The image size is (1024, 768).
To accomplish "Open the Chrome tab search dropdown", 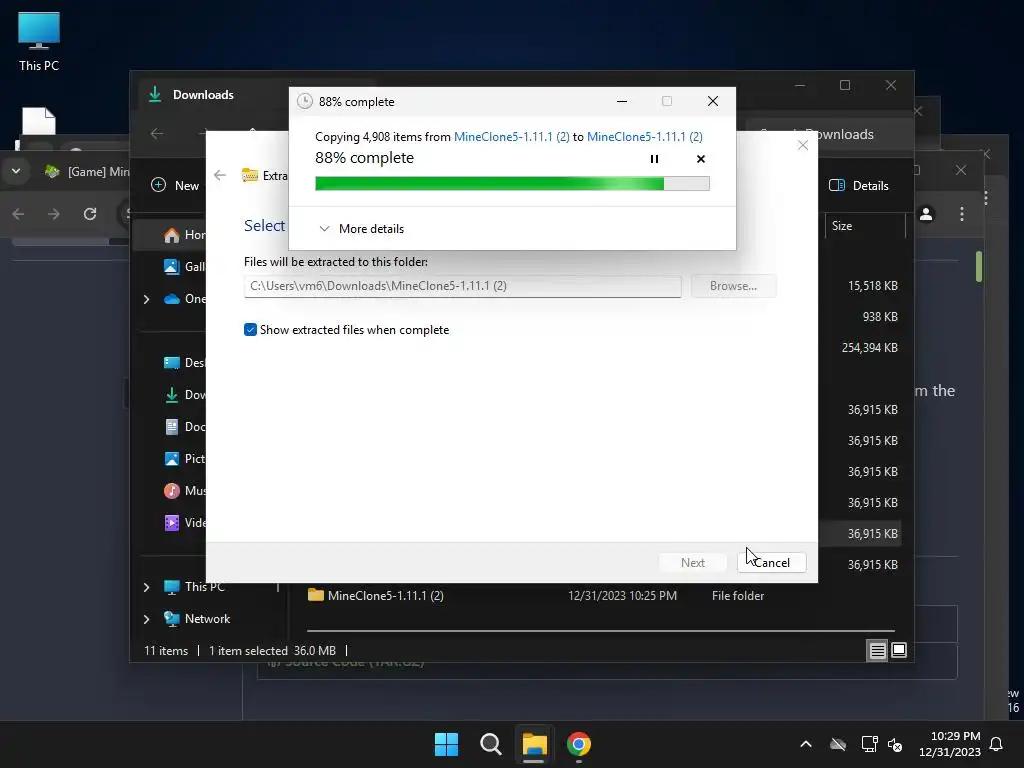I will 16,171.
